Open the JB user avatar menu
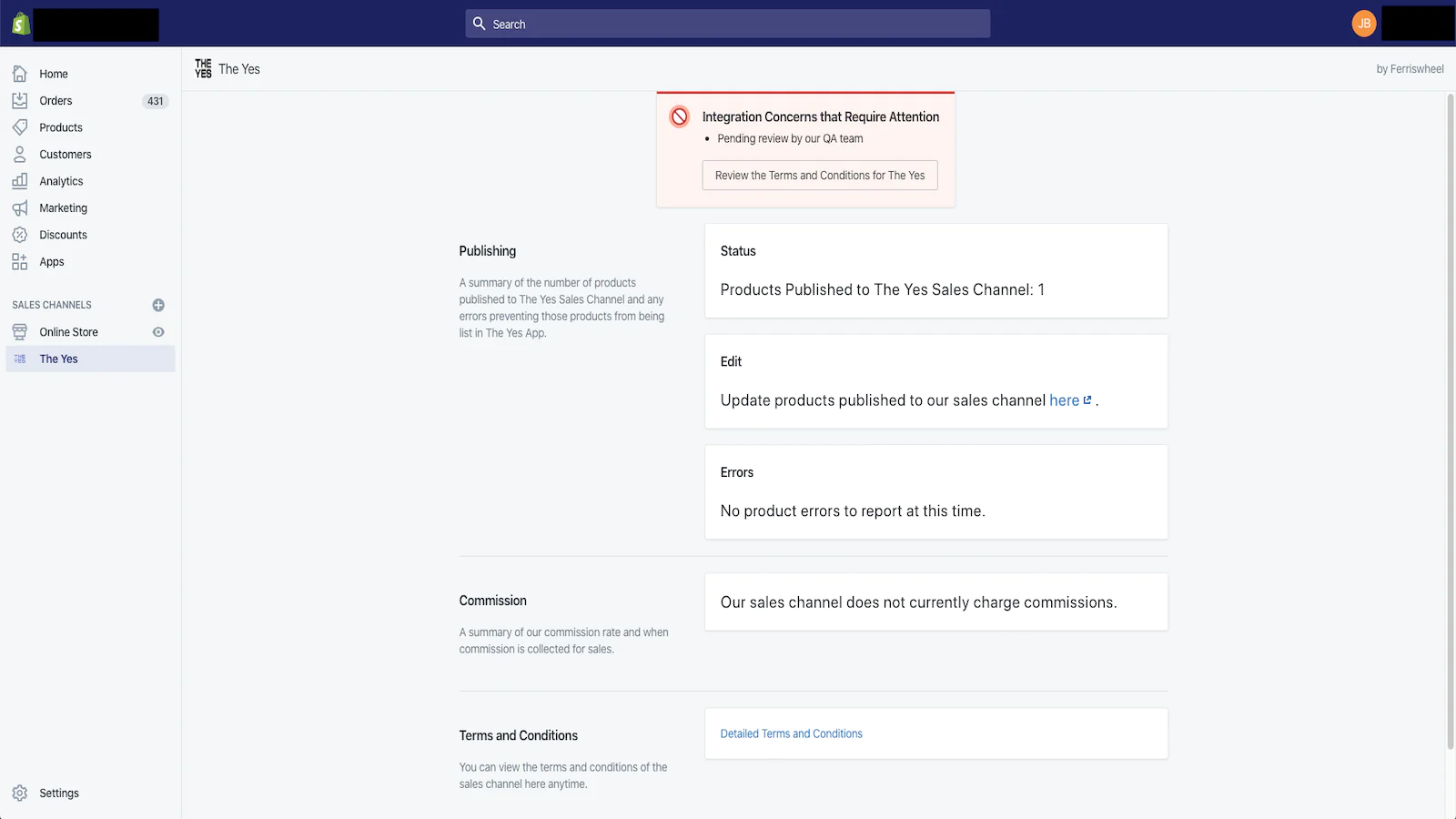 point(1364,24)
